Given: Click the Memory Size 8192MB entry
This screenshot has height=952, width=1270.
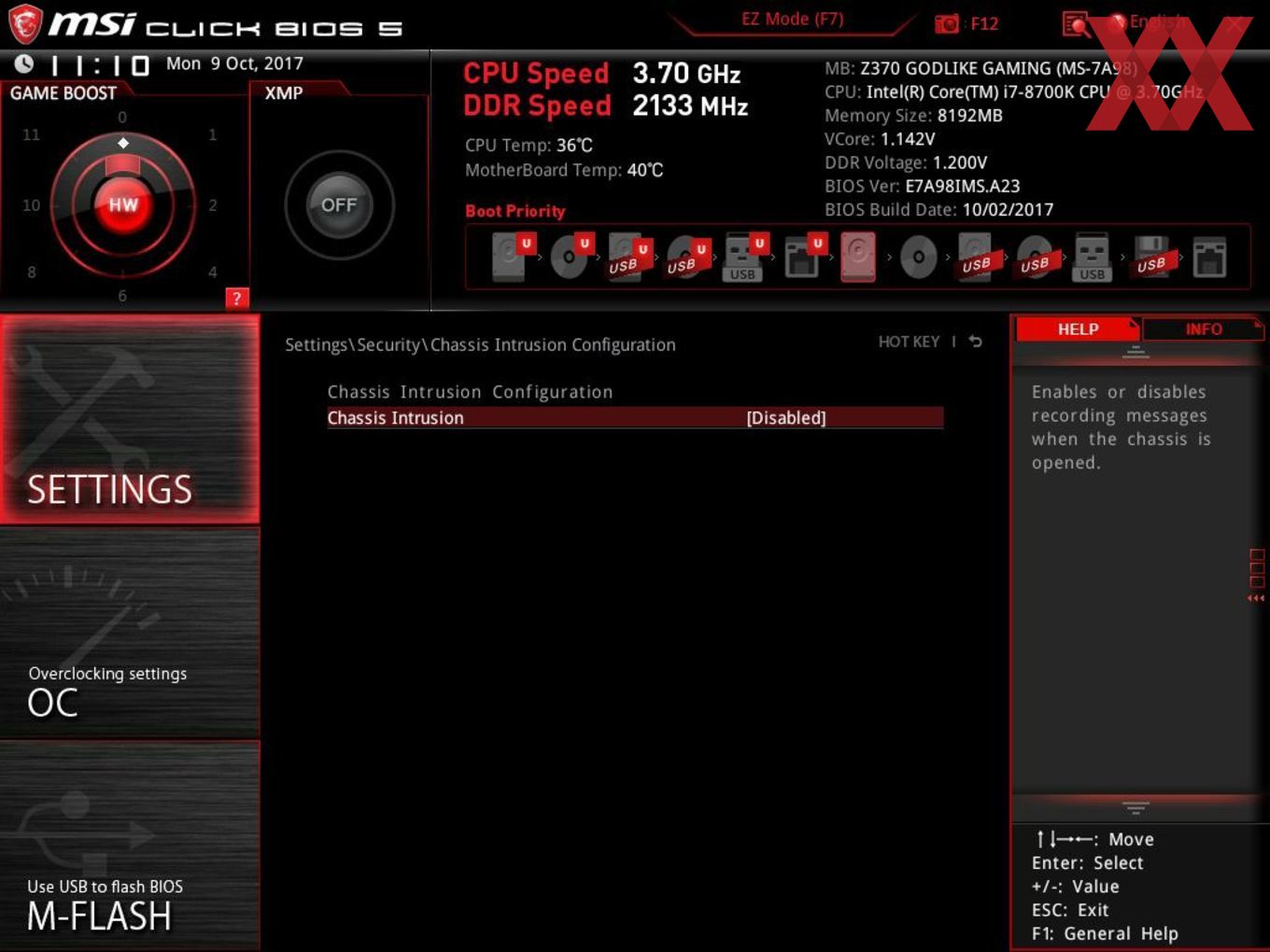Looking at the screenshot, I should [913, 116].
